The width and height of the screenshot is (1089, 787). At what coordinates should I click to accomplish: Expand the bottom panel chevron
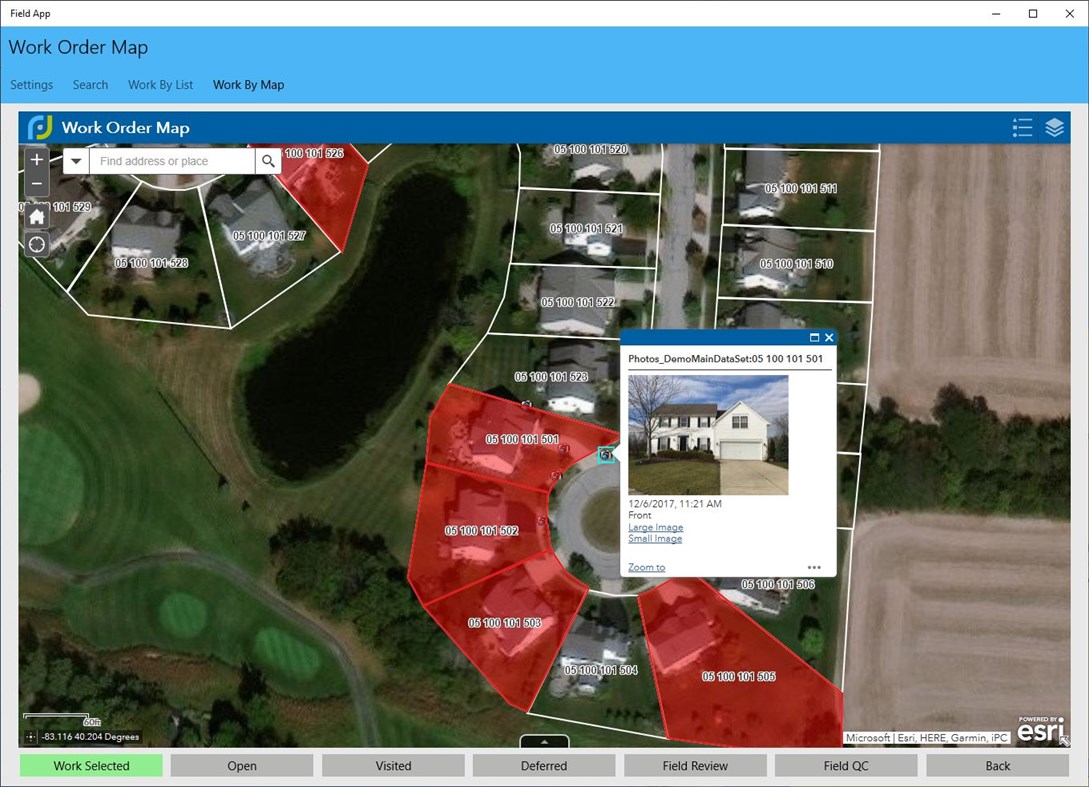coord(543,742)
